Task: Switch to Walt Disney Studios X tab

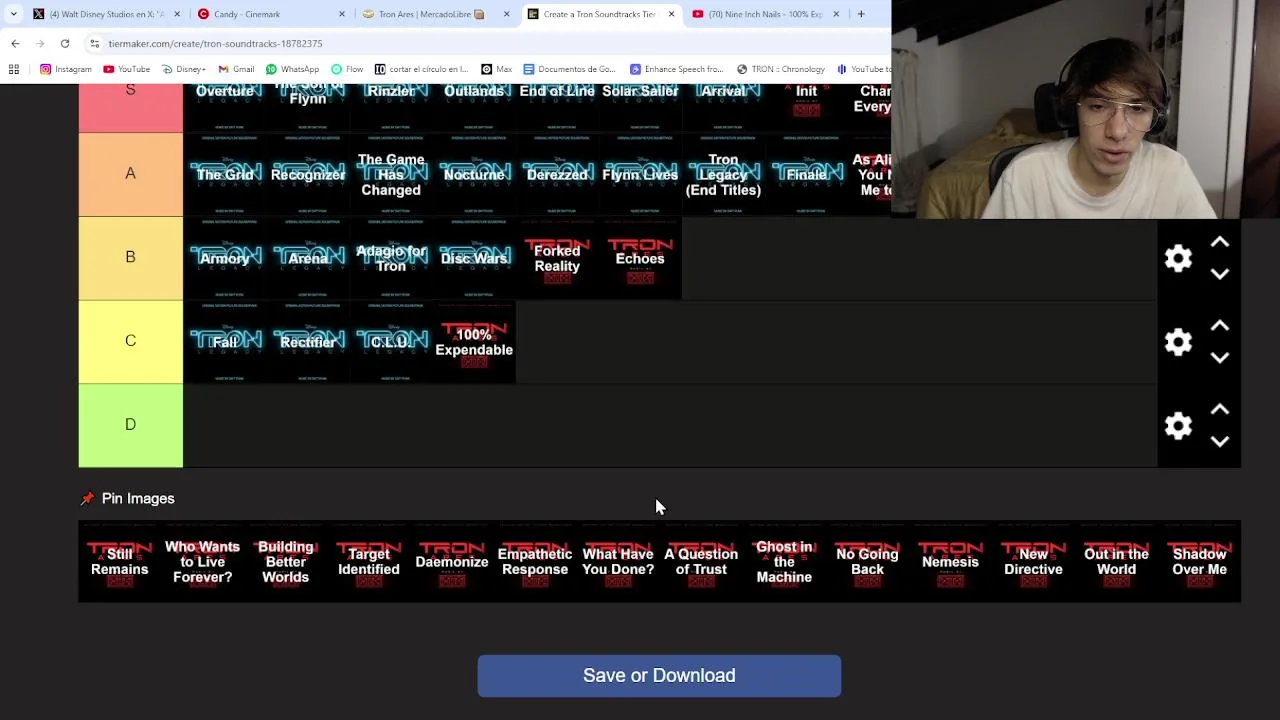Action: 107,14
